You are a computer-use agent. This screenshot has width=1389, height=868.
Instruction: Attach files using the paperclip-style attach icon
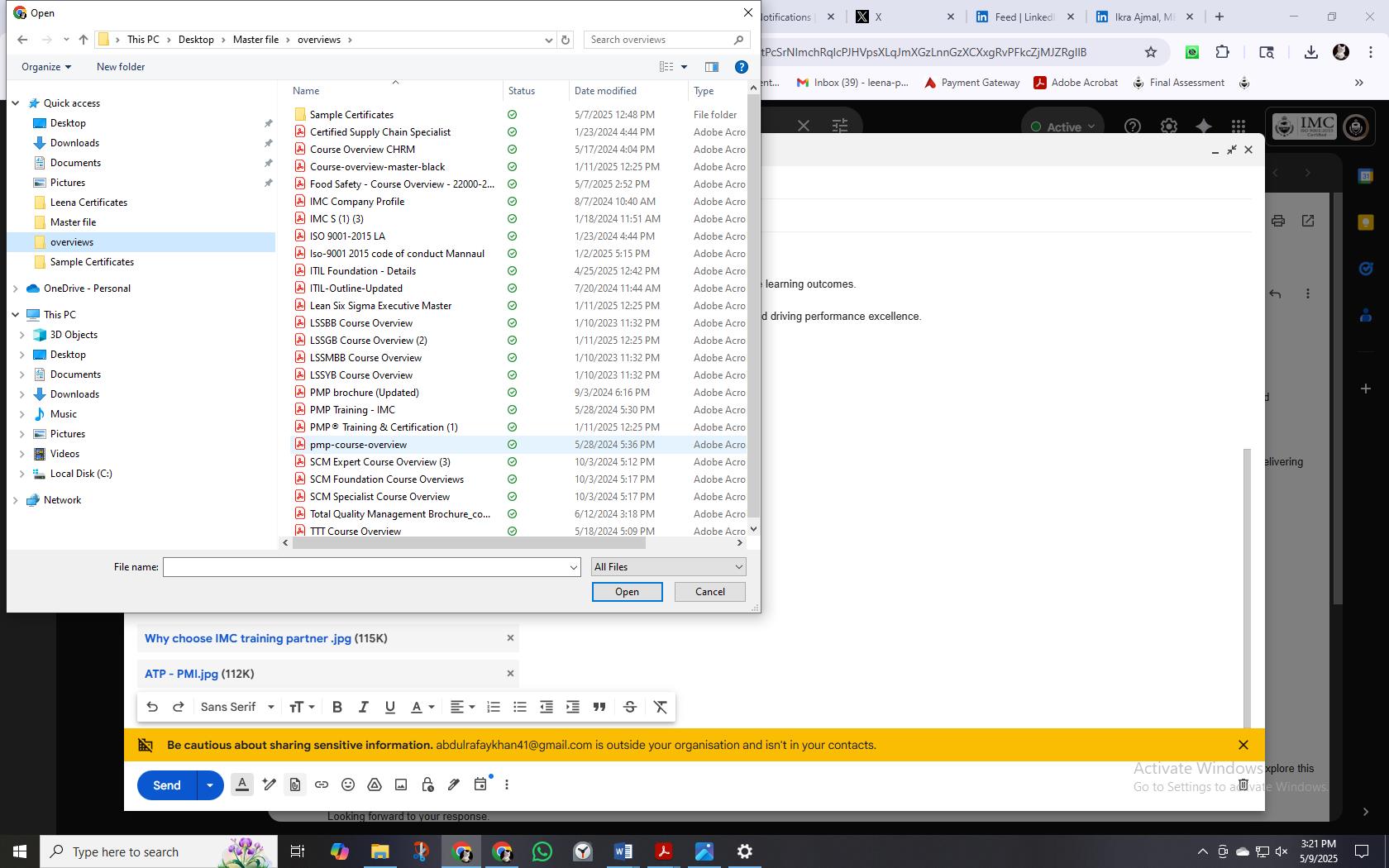pos(295,785)
